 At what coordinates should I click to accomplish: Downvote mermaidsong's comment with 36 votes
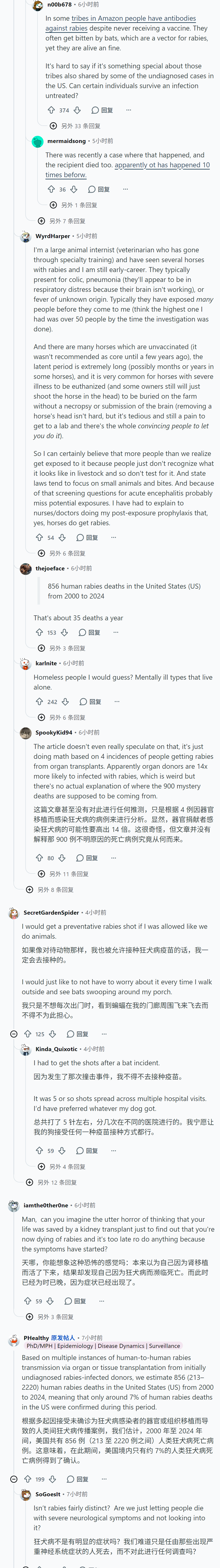(x=74, y=189)
